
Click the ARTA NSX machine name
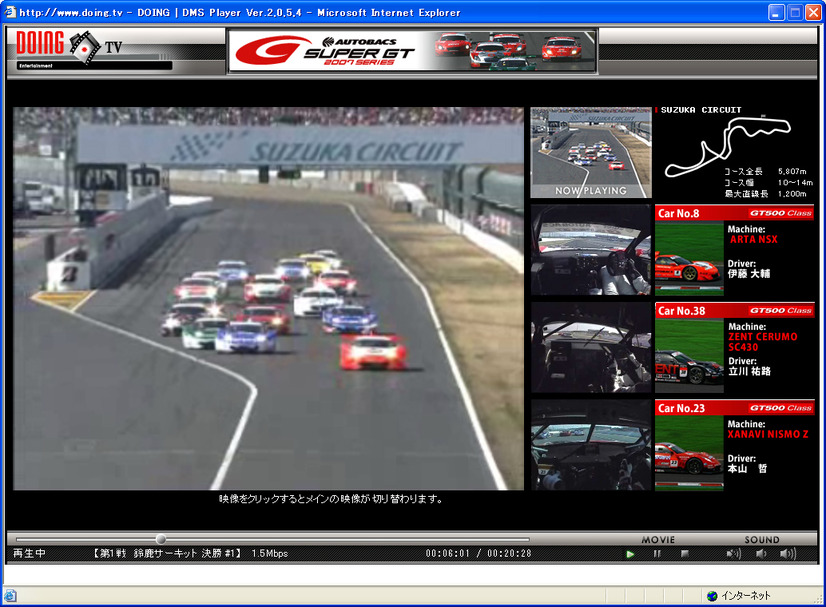point(753,239)
